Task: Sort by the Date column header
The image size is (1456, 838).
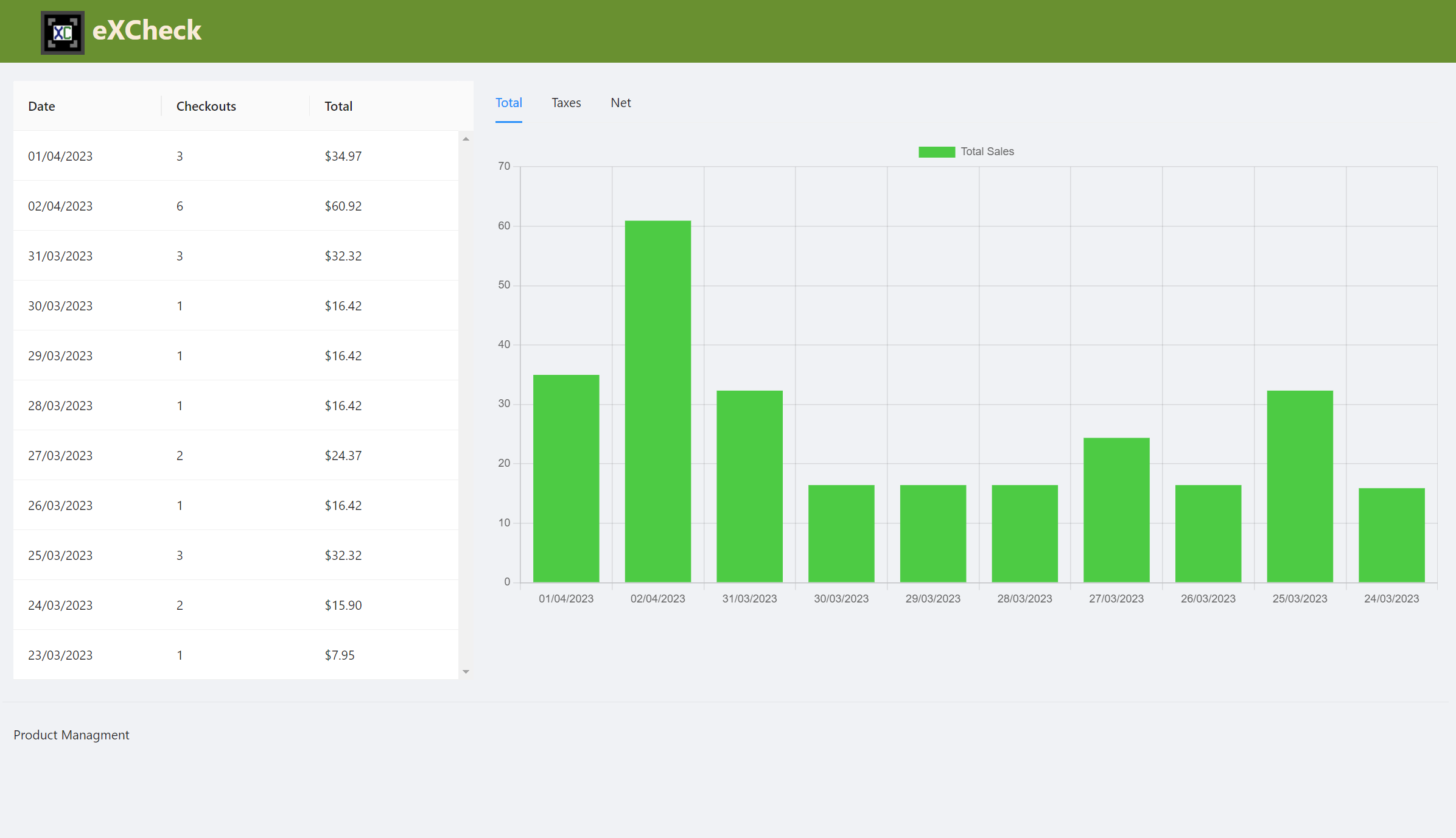Action: coord(41,106)
